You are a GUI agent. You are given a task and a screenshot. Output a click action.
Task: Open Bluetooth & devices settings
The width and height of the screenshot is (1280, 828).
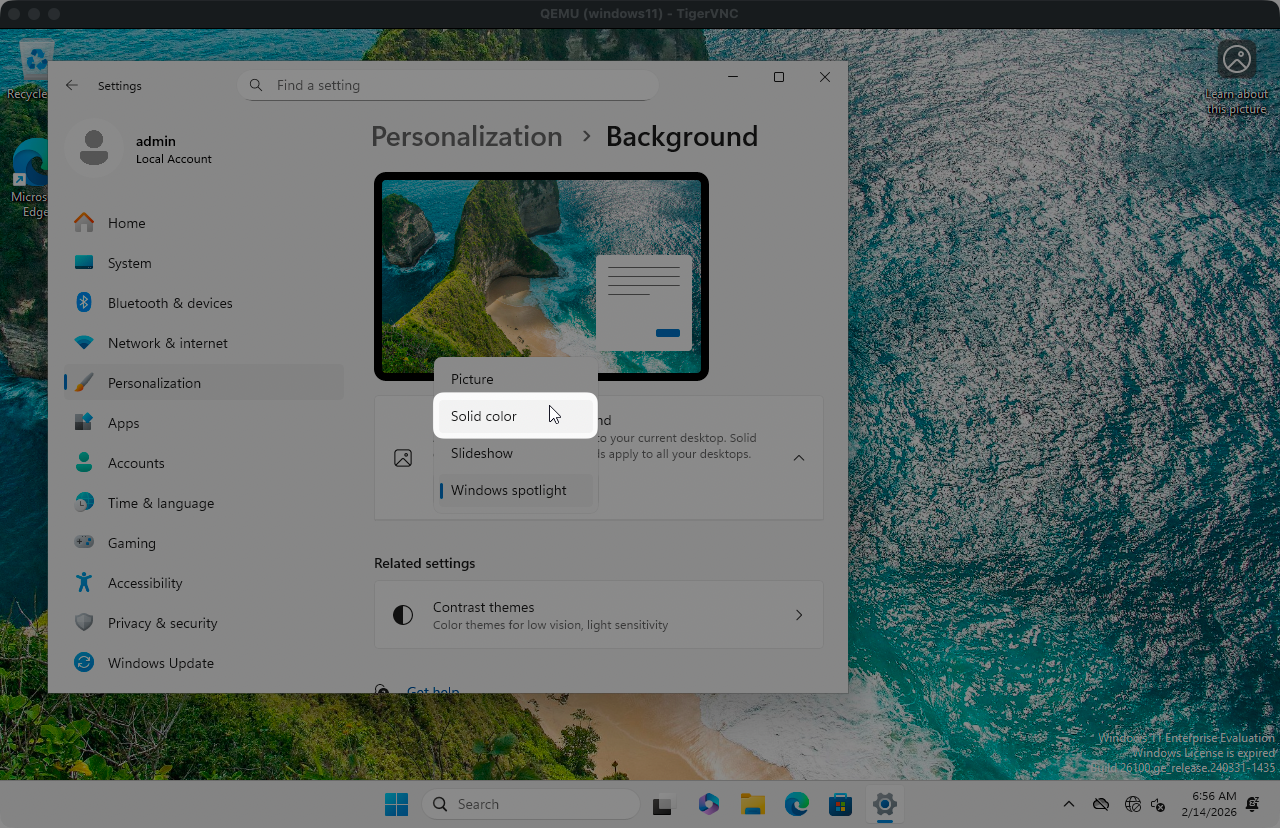pos(169,303)
